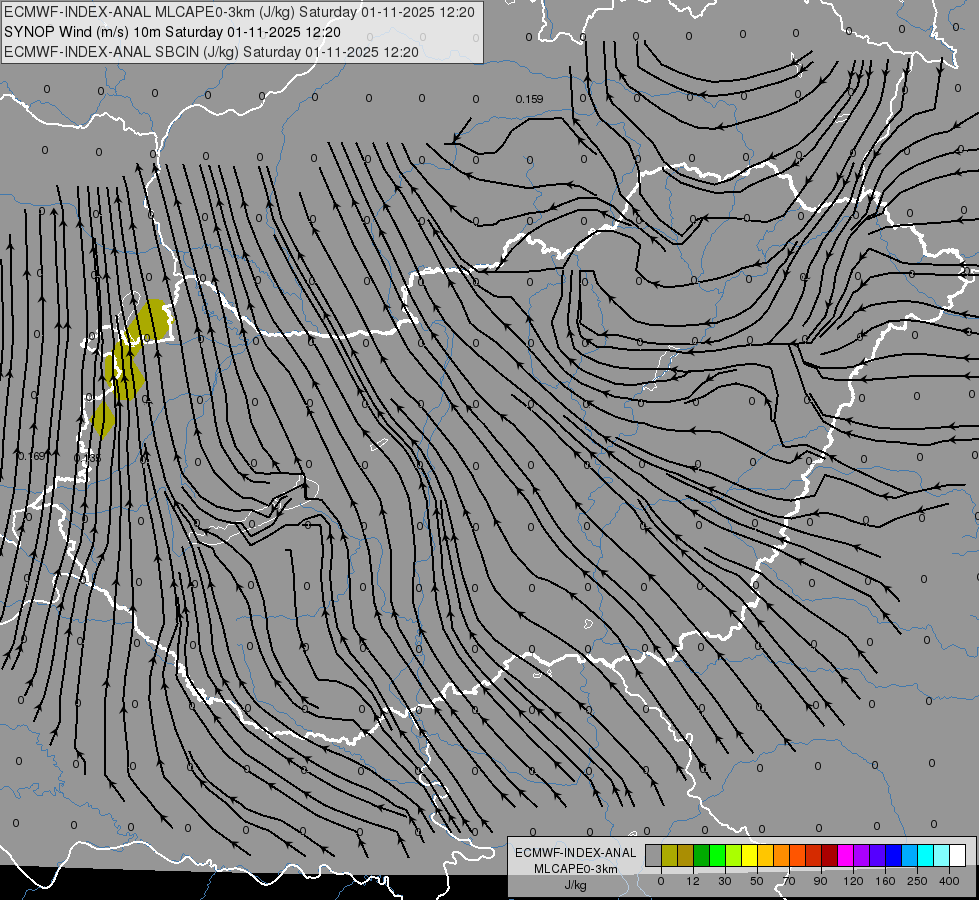
Task: Select the pure yellow legend swatch left of 50
Action: 750,856
